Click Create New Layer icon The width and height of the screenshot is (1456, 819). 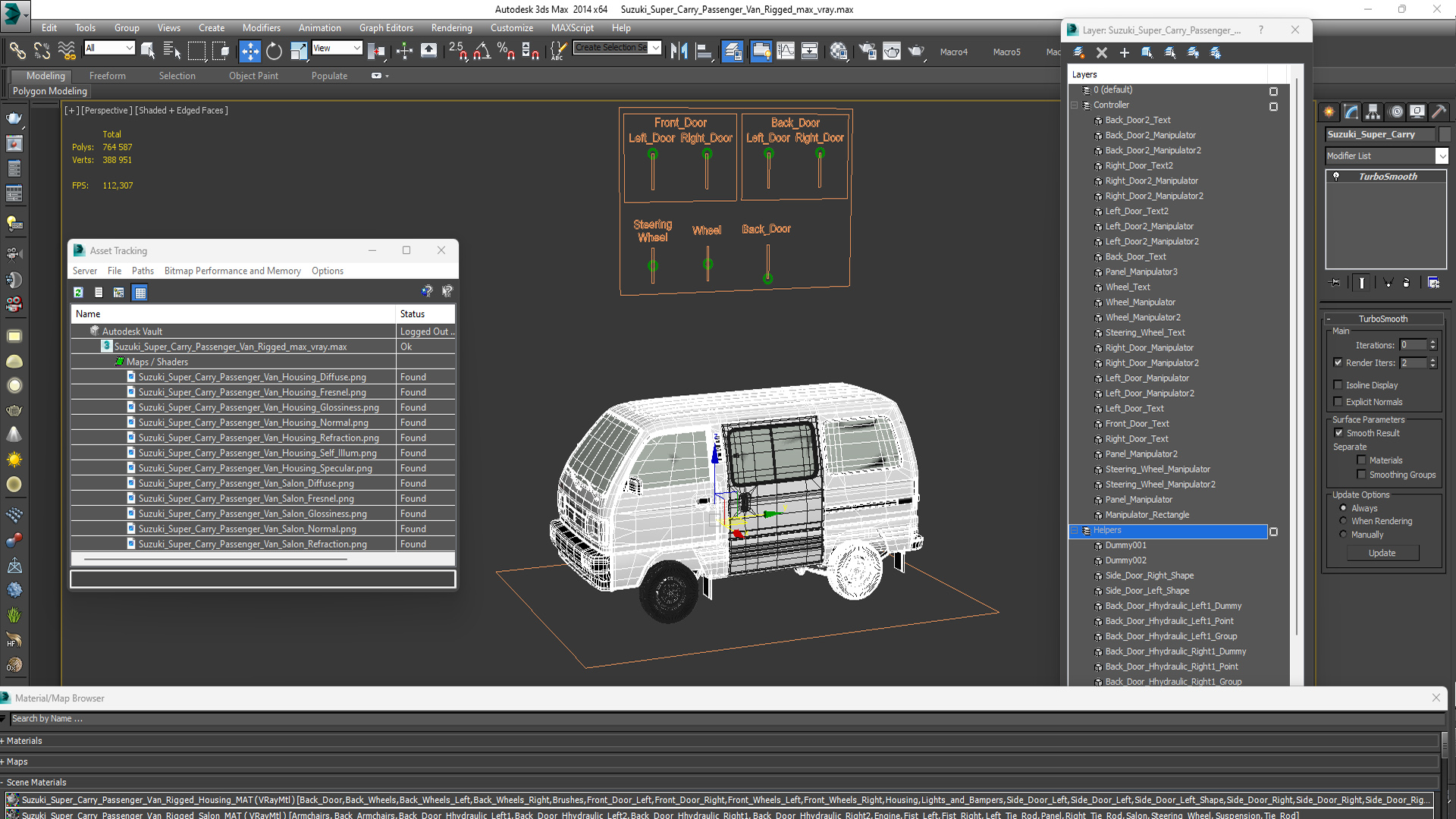(1079, 52)
